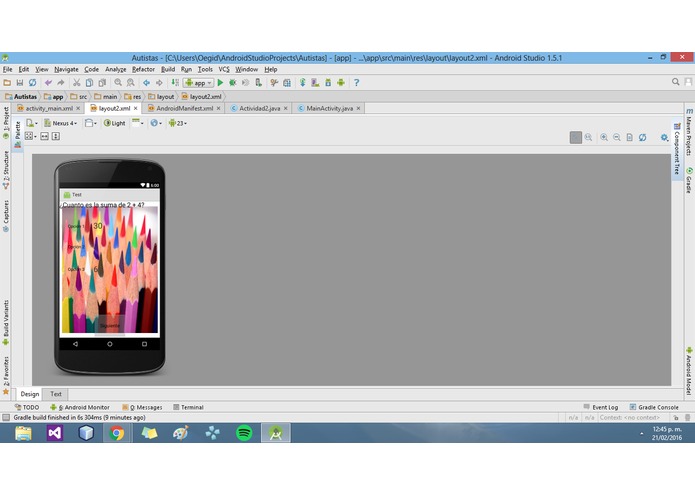Open the Terminal tool window

[188, 407]
